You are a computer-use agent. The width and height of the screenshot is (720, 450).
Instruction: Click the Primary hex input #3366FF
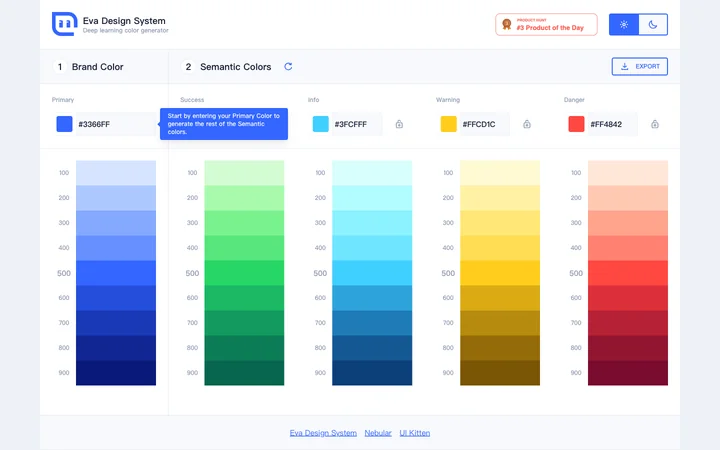pyautogui.click(x=117, y=124)
